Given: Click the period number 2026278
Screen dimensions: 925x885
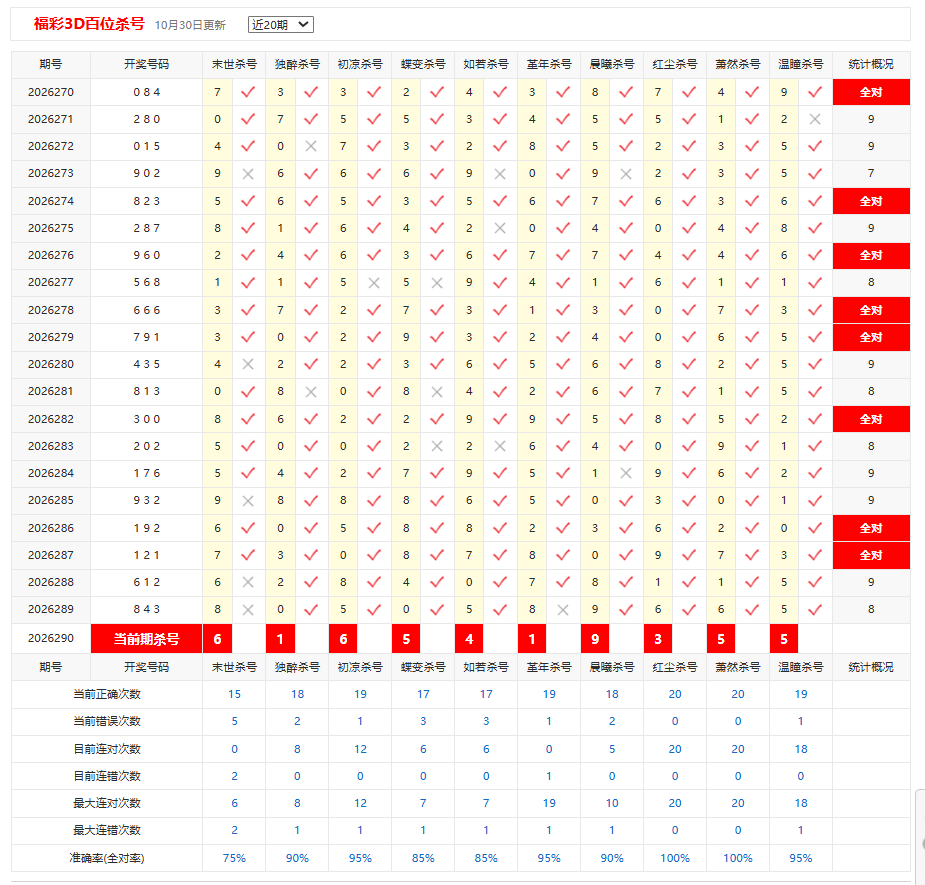Looking at the screenshot, I should click(x=51, y=310).
